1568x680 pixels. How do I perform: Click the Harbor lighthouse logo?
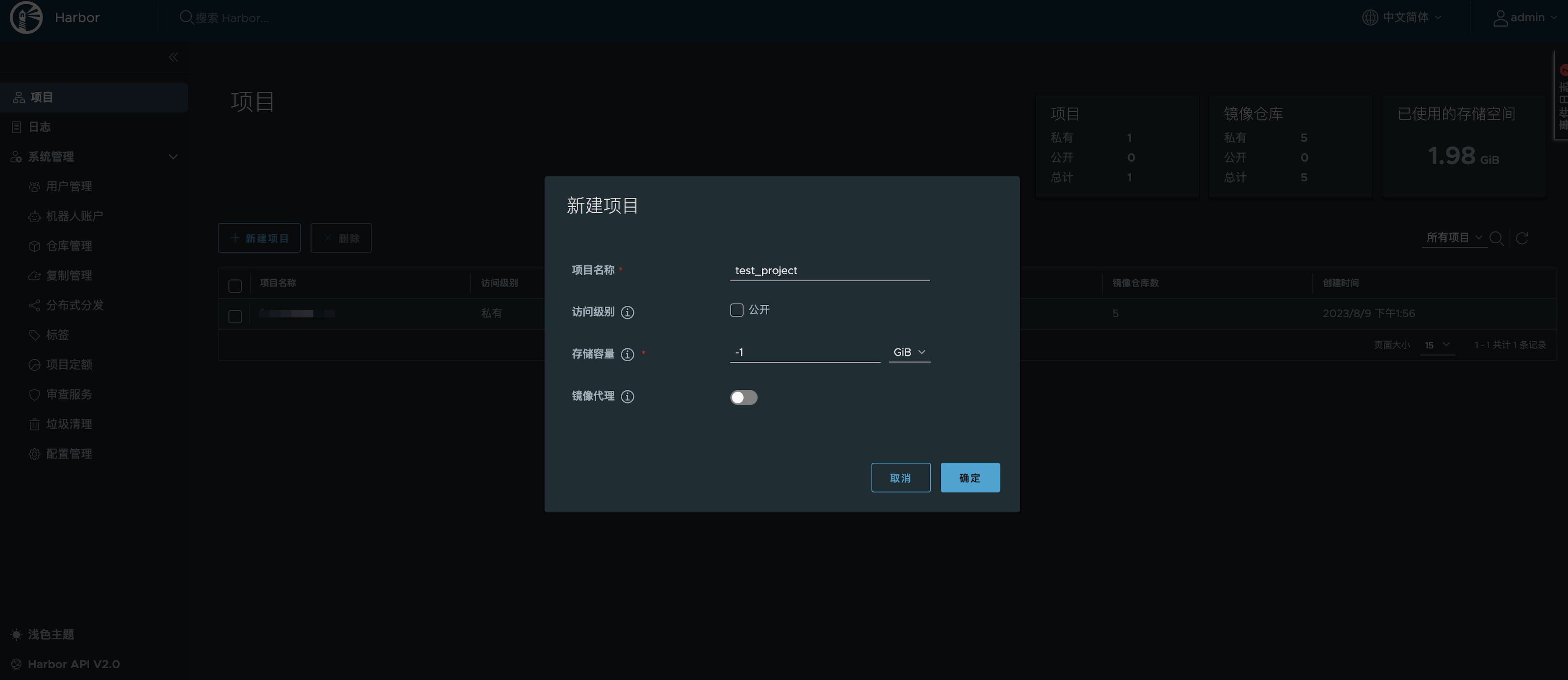point(26,18)
